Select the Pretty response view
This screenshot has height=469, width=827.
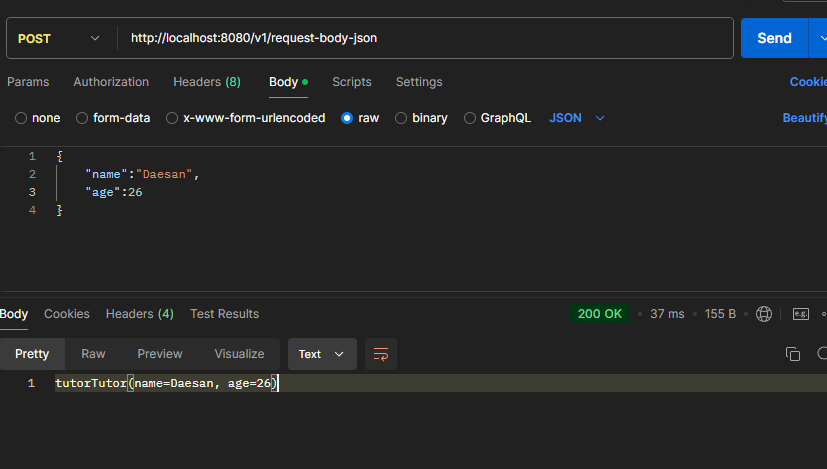(32, 354)
